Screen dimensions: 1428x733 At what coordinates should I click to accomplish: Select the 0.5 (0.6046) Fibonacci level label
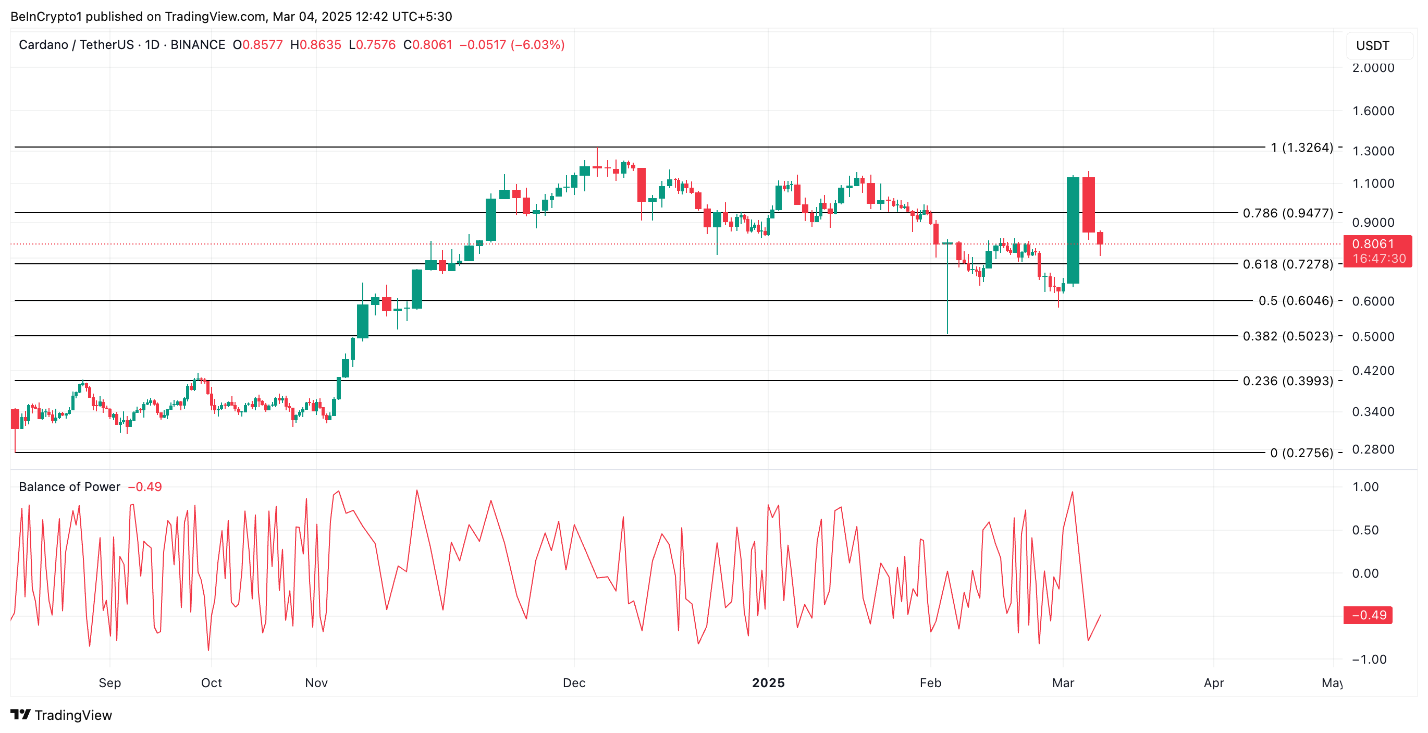tap(1296, 301)
